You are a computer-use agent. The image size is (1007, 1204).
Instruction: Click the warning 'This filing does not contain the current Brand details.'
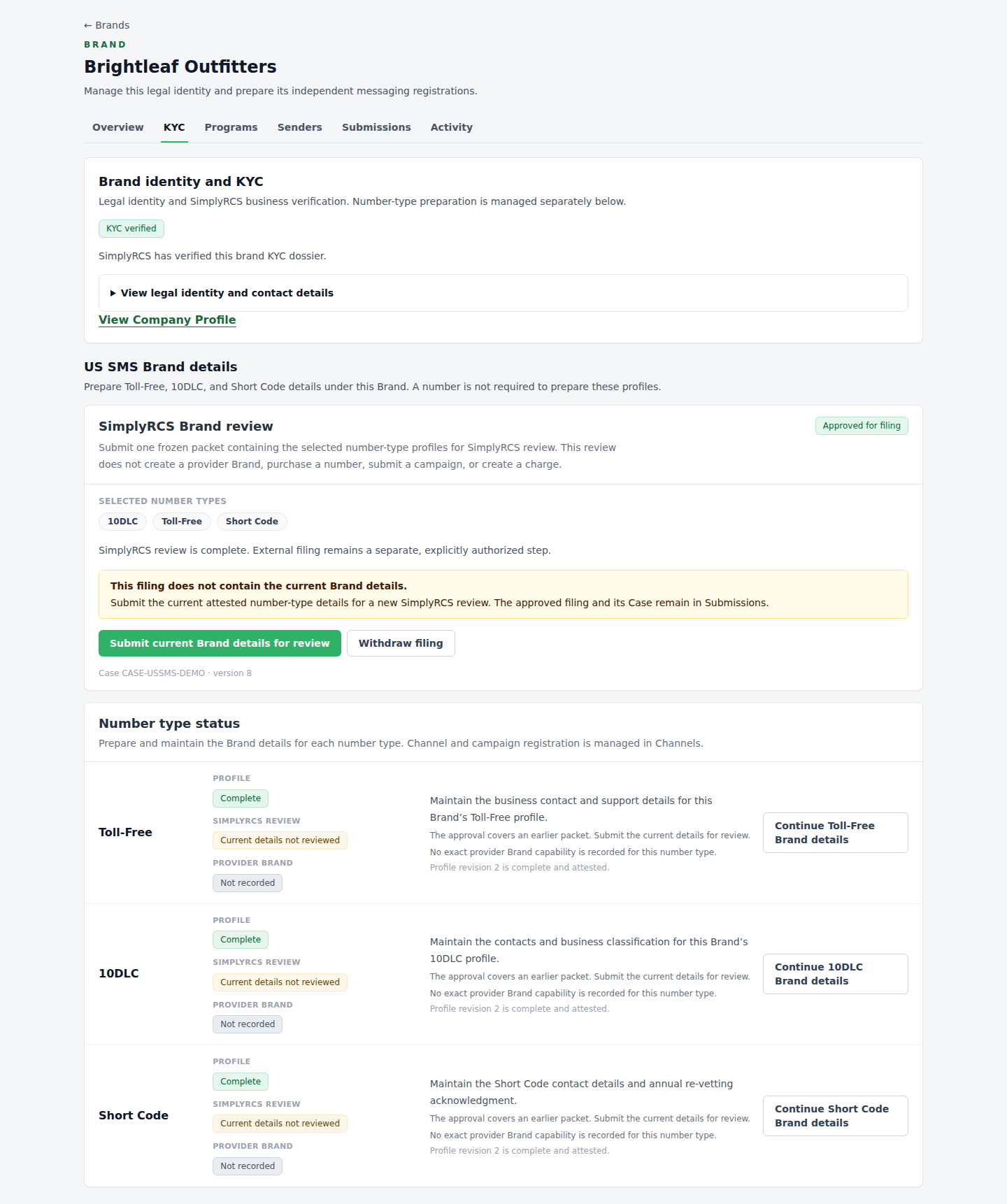[259, 586]
